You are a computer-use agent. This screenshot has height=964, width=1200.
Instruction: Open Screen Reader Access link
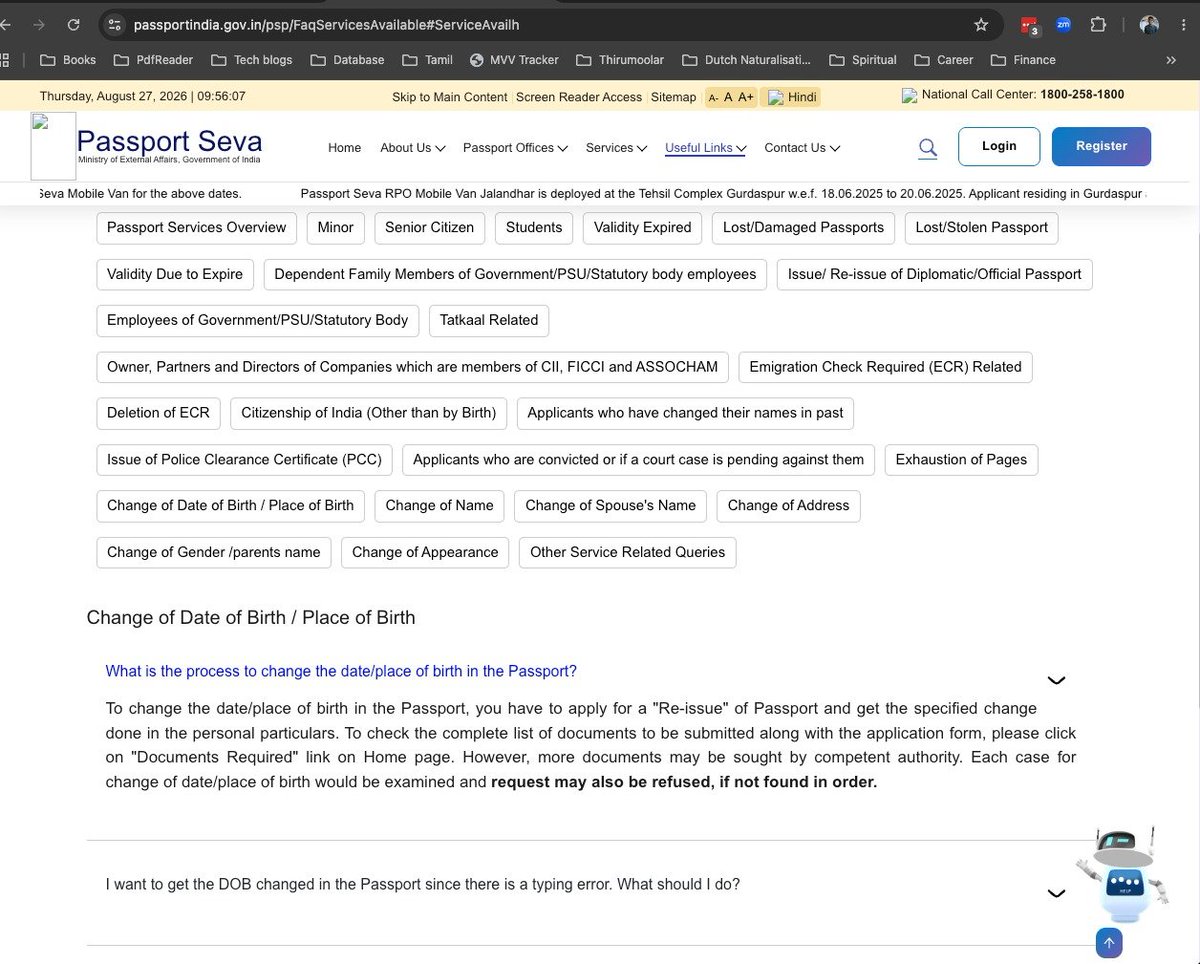[579, 97]
